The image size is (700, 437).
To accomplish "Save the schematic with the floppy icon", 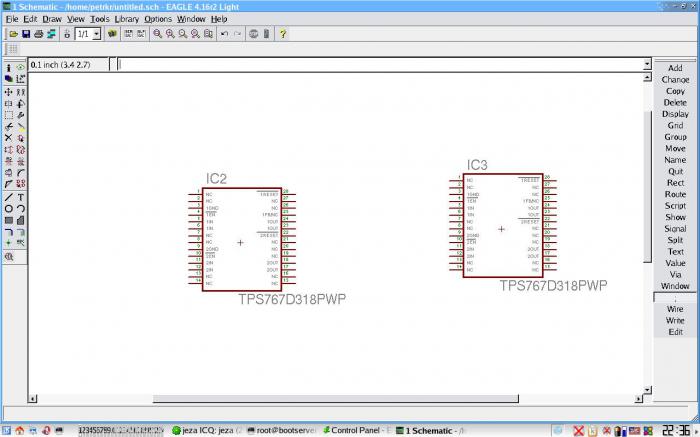I will click(x=26, y=34).
